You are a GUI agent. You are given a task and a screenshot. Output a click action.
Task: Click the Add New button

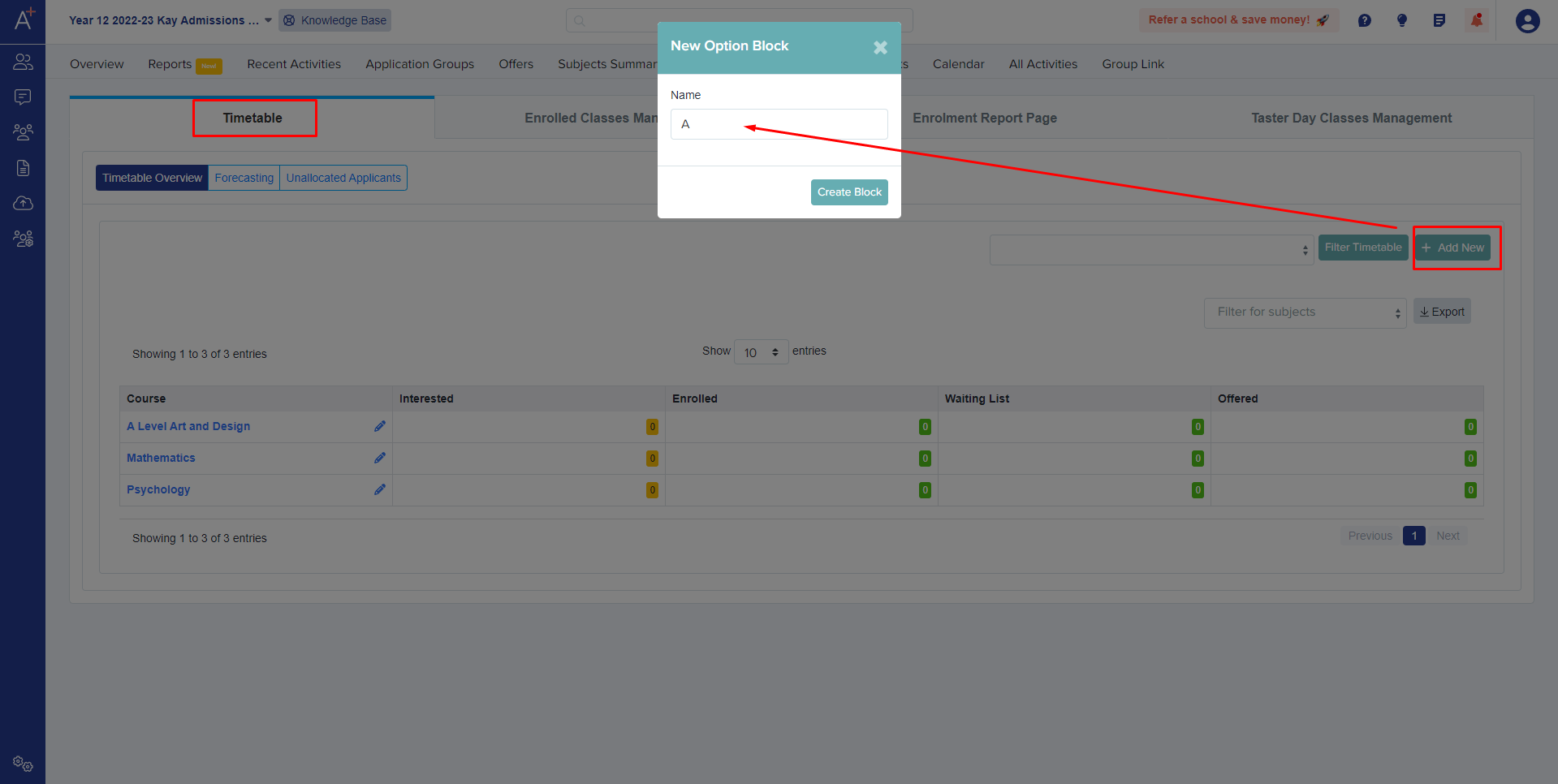pos(1453,248)
